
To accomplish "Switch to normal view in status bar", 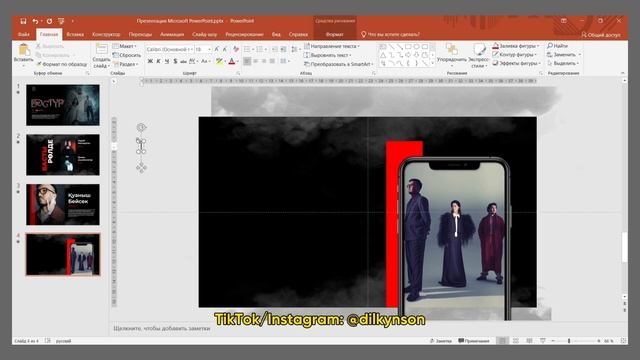I will (x=502, y=341).
